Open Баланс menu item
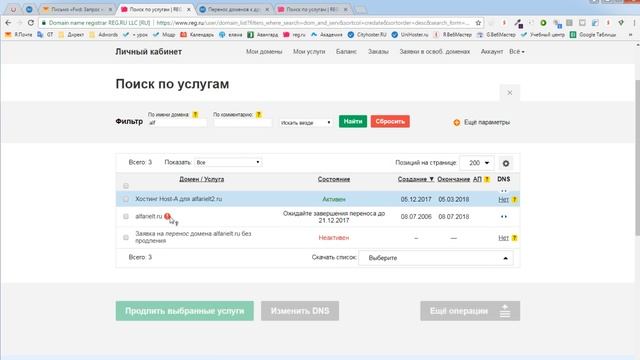Viewport: 640px width, 360px height. coord(346,52)
